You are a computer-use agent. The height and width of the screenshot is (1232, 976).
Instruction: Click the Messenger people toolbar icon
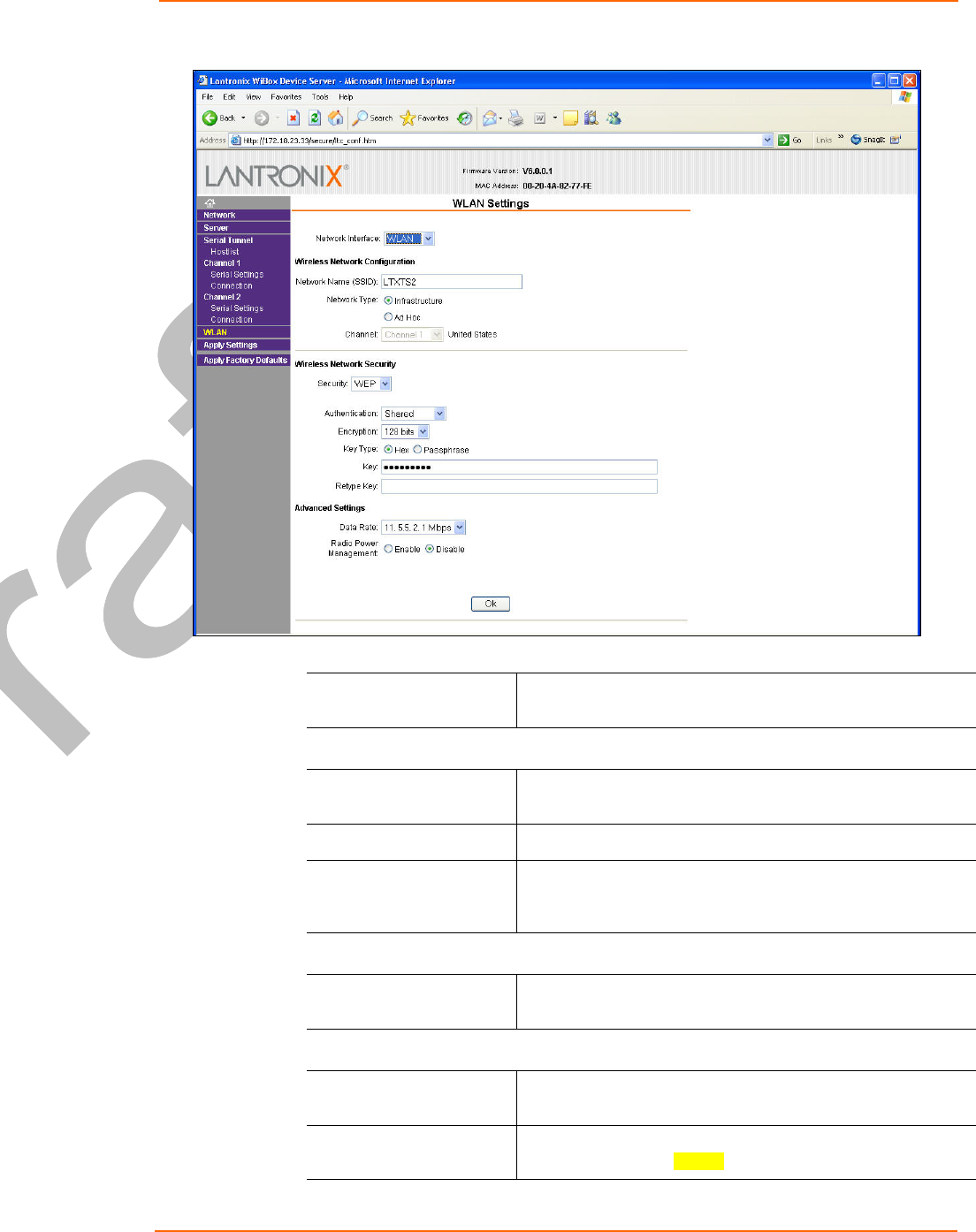(614, 118)
